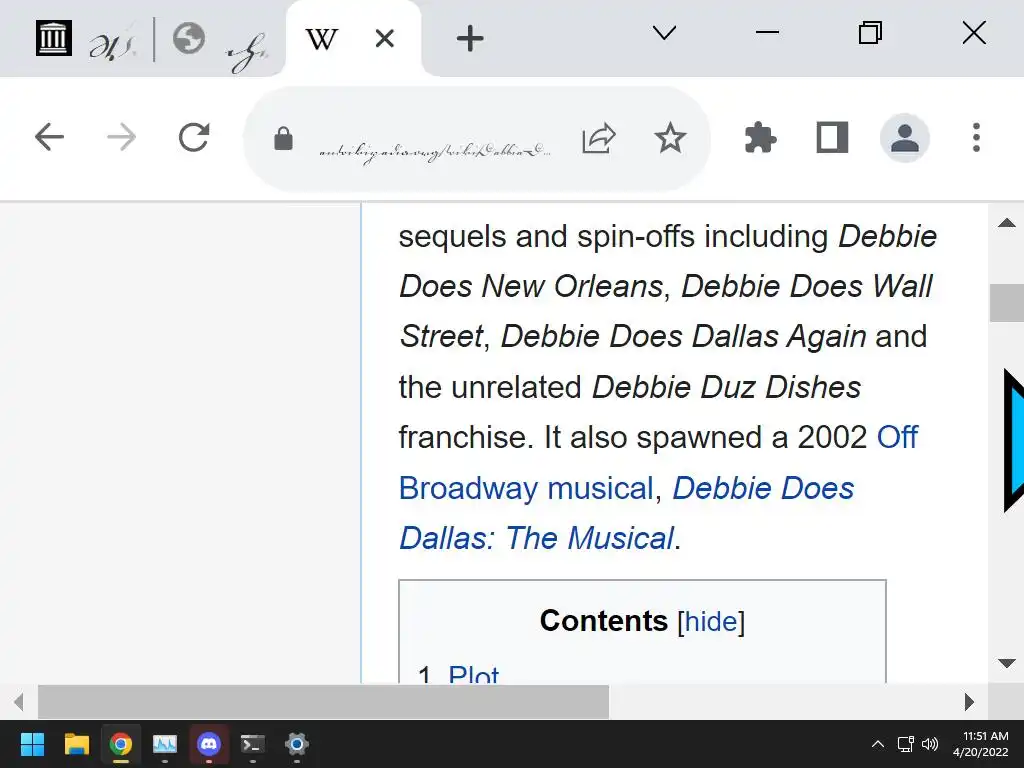Bookmark this page with the star

pos(670,138)
